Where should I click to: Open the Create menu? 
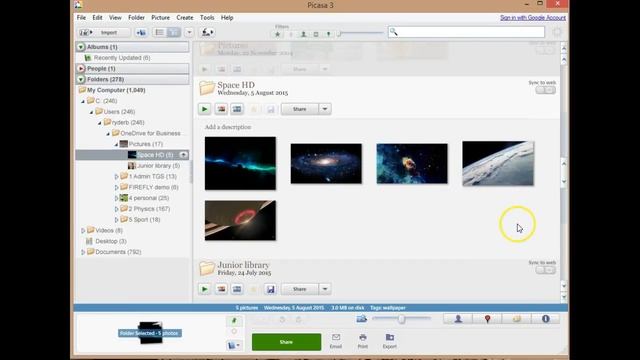(x=185, y=18)
